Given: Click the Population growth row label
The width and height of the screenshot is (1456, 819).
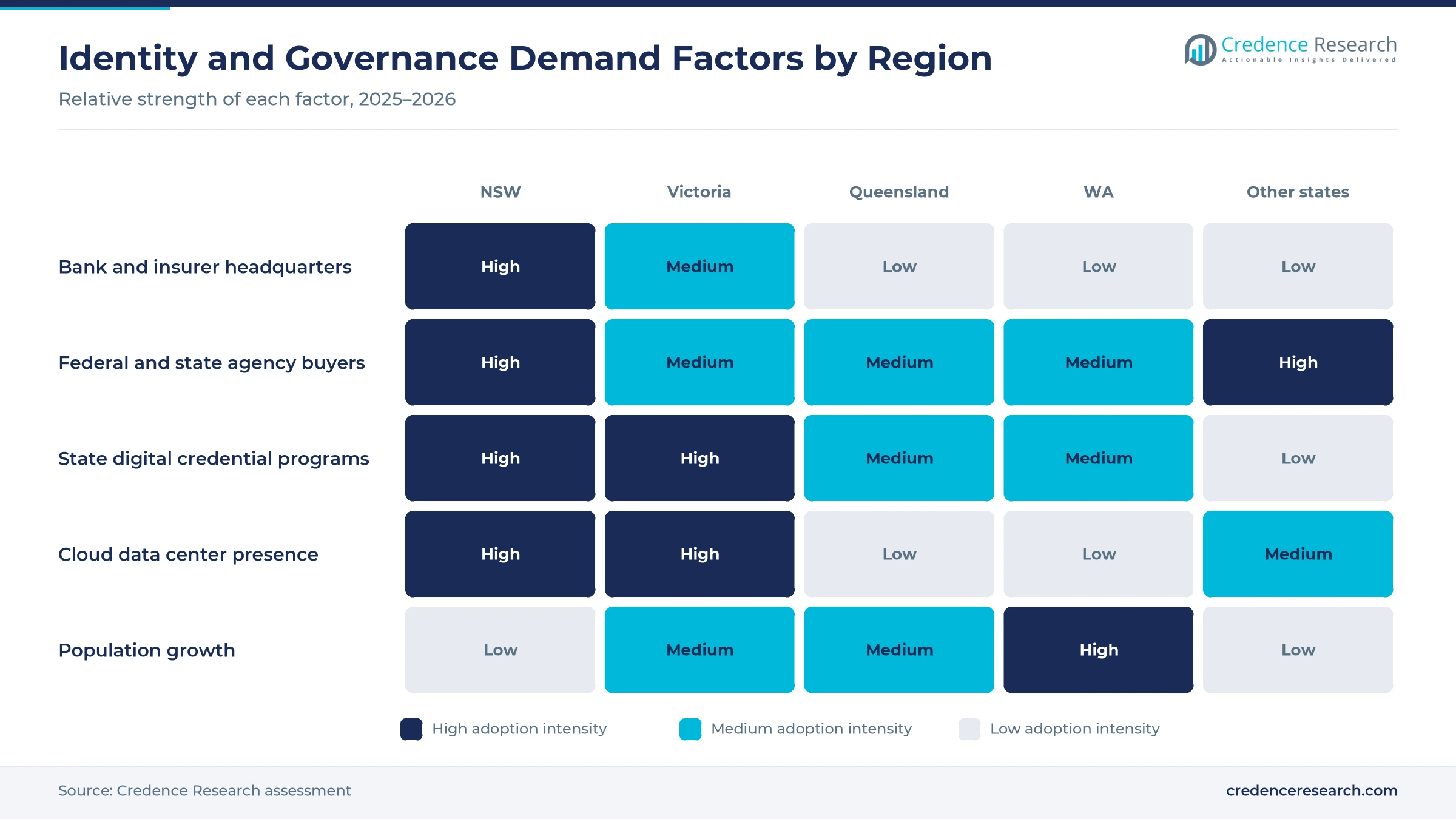Looking at the screenshot, I should [147, 650].
